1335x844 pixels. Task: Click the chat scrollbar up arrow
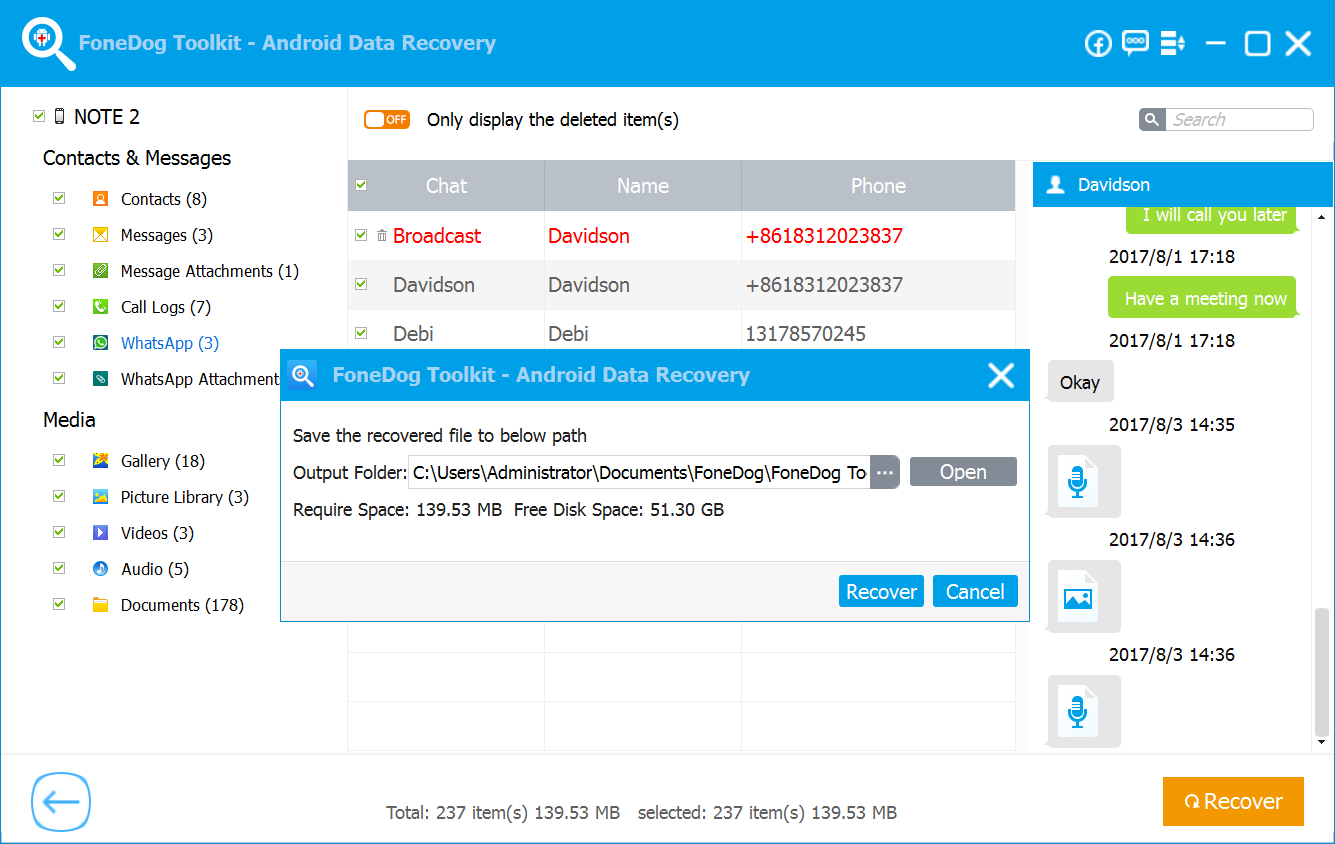tap(1323, 216)
